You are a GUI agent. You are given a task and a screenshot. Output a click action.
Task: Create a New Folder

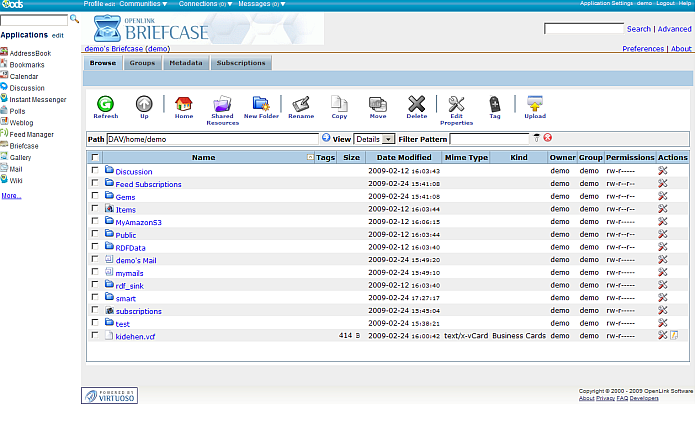coord(261,103)
